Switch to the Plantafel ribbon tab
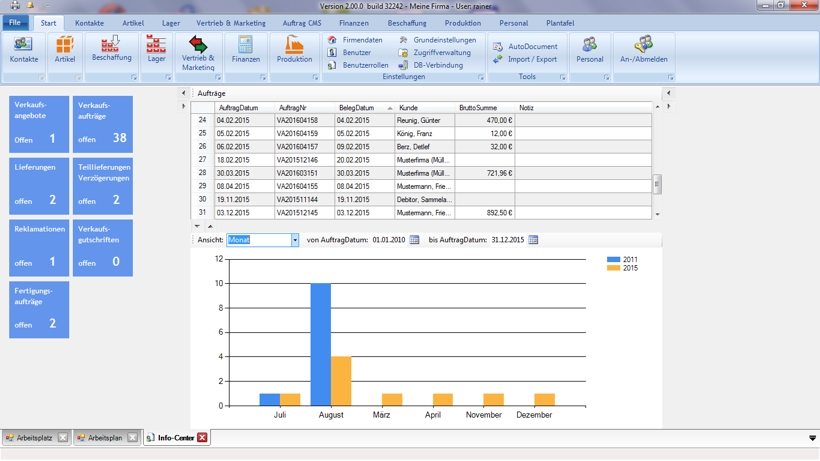820x461 pixels. pos(560,23)
